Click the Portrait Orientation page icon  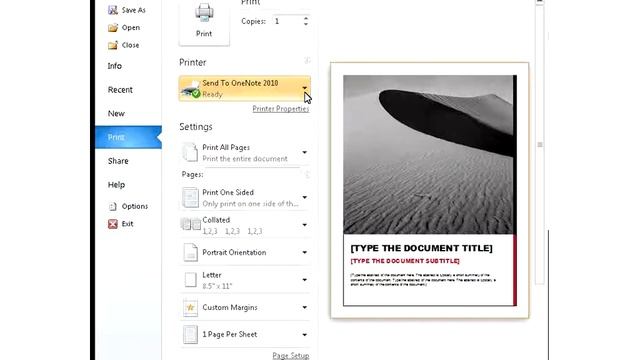point(190,252)
